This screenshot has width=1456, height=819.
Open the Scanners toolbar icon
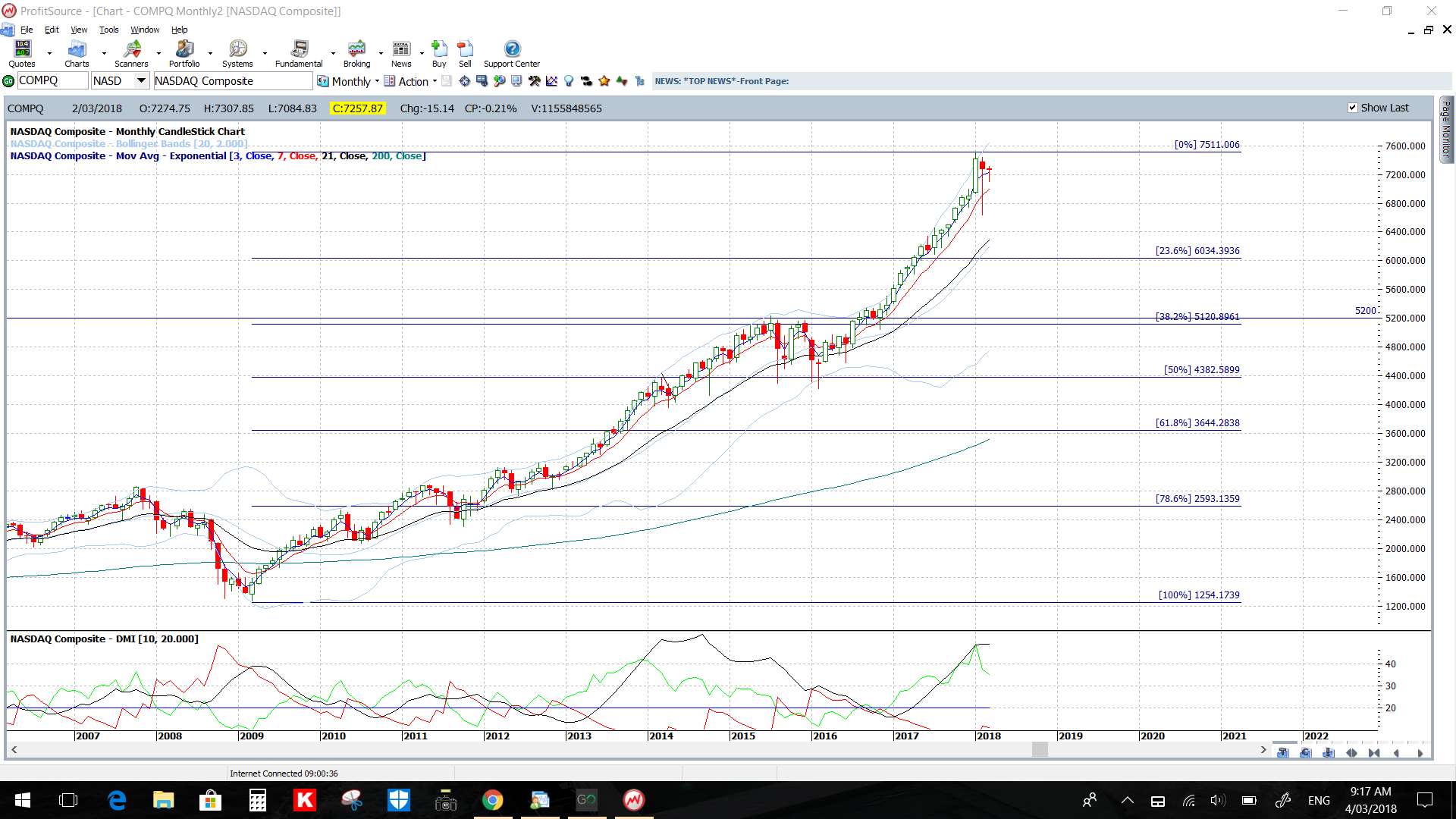click(131, 54)
